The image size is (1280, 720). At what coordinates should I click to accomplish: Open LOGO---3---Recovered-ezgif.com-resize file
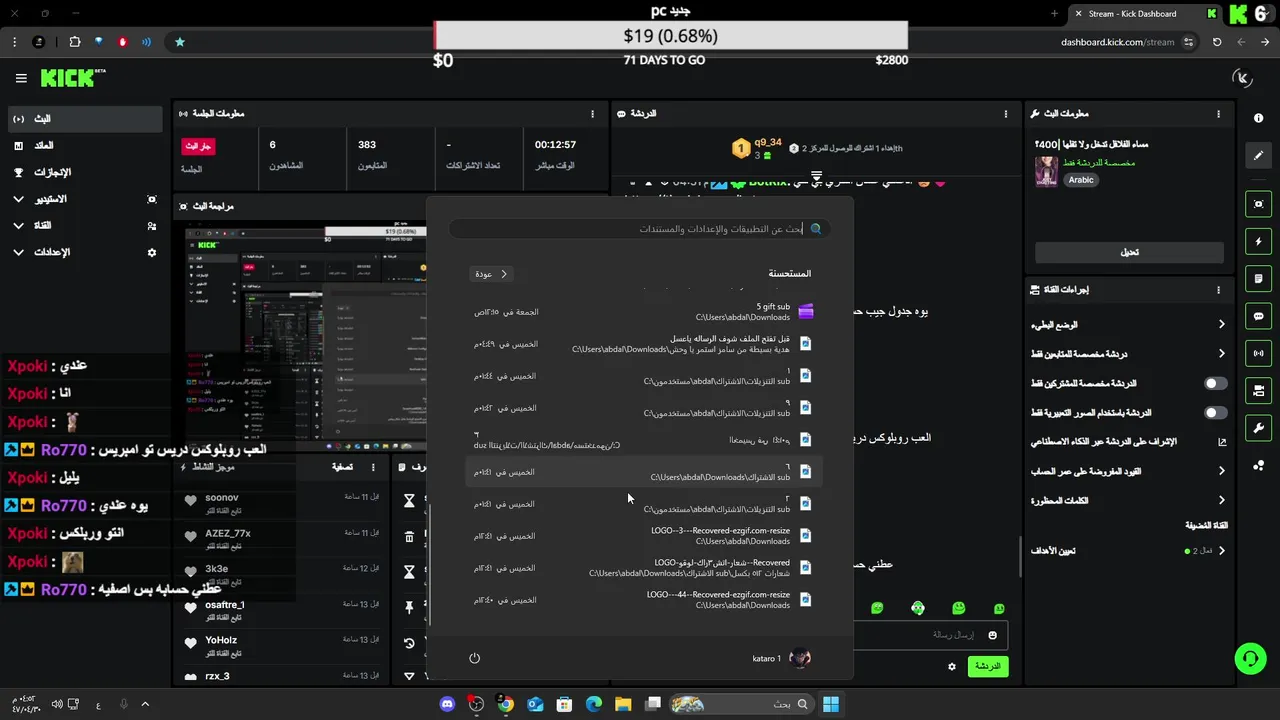[644, 536]
